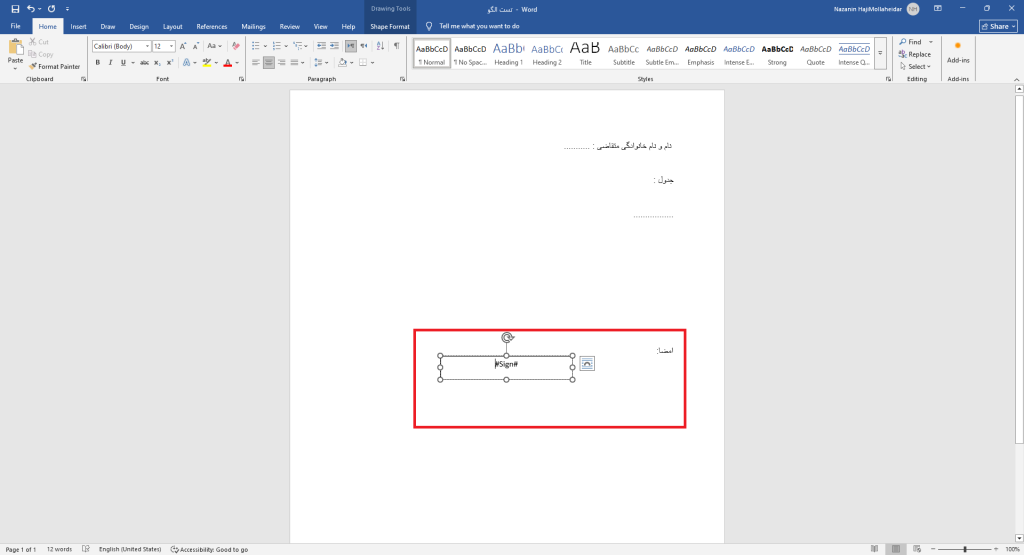1024x555 pixels.
Task: Click the Show/Hide paragraph marks icon
Action: (396, 46)
